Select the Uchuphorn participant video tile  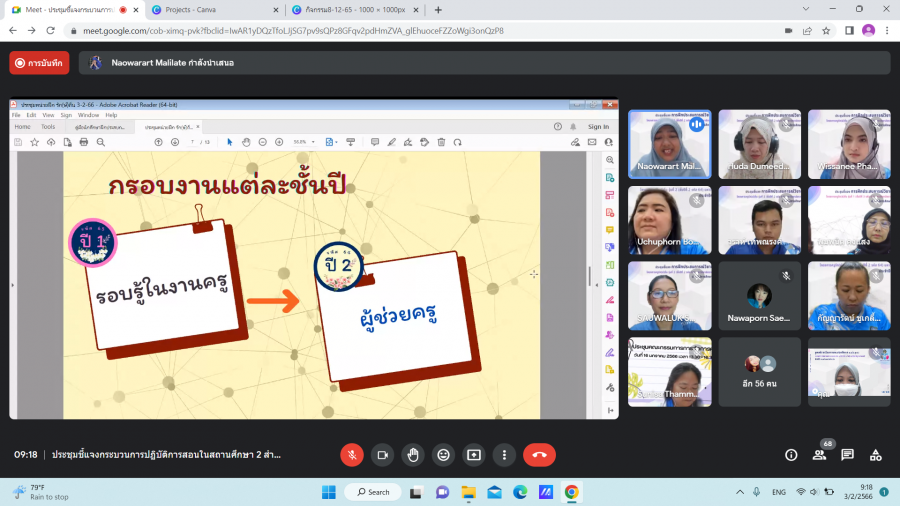click(669, 220)
